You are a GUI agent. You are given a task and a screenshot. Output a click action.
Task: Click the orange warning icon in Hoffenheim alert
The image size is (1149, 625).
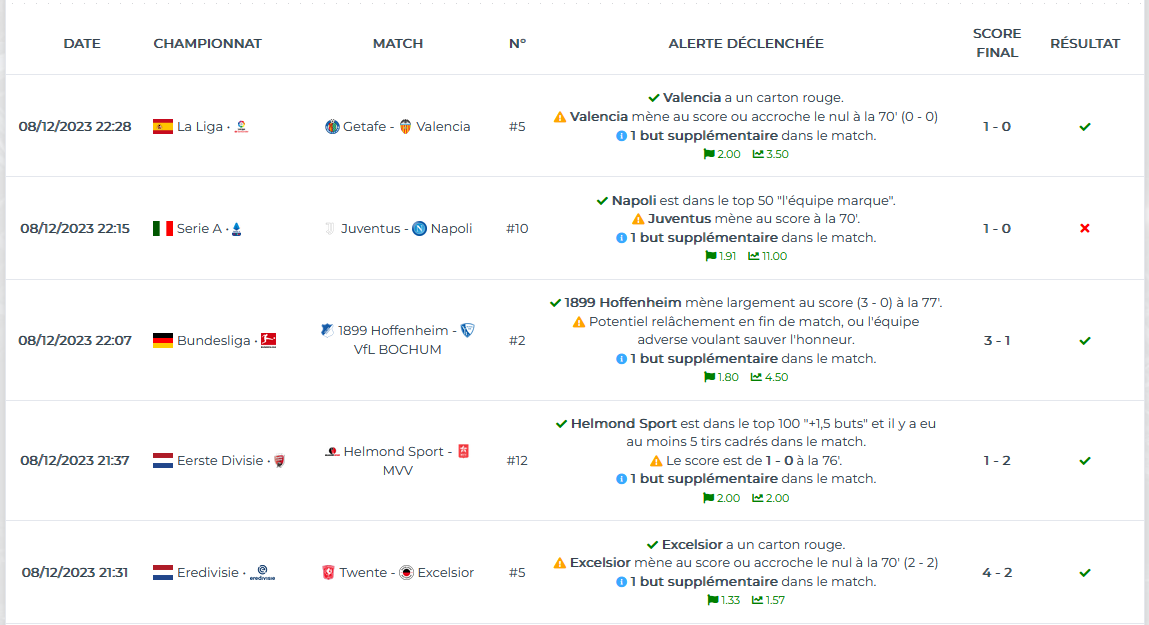[578, 322]
